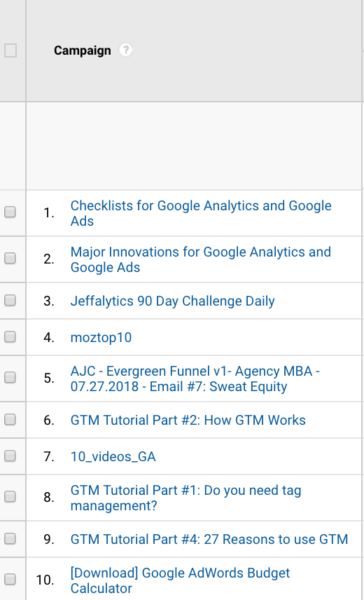Tick the Jeffalytics 90 Day Challenge checkbox

(x=10, y=301)
